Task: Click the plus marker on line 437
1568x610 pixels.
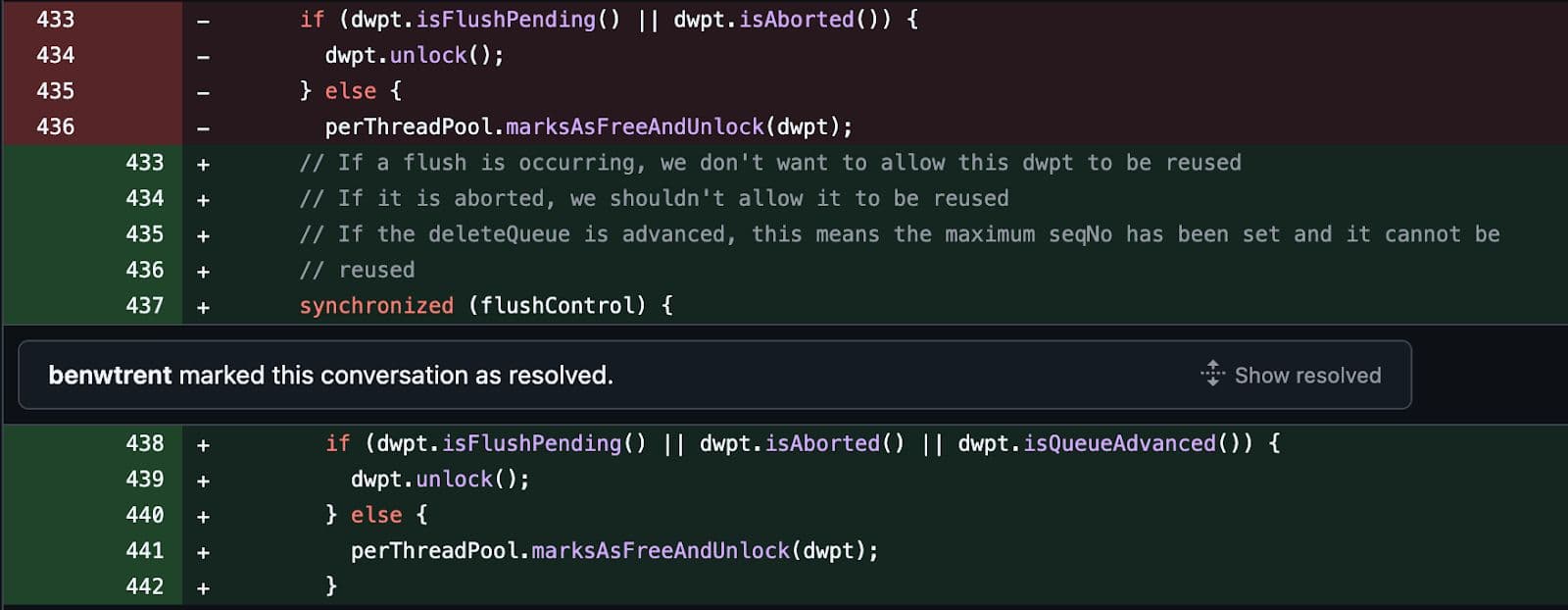Action: click(x=203, y=307)
